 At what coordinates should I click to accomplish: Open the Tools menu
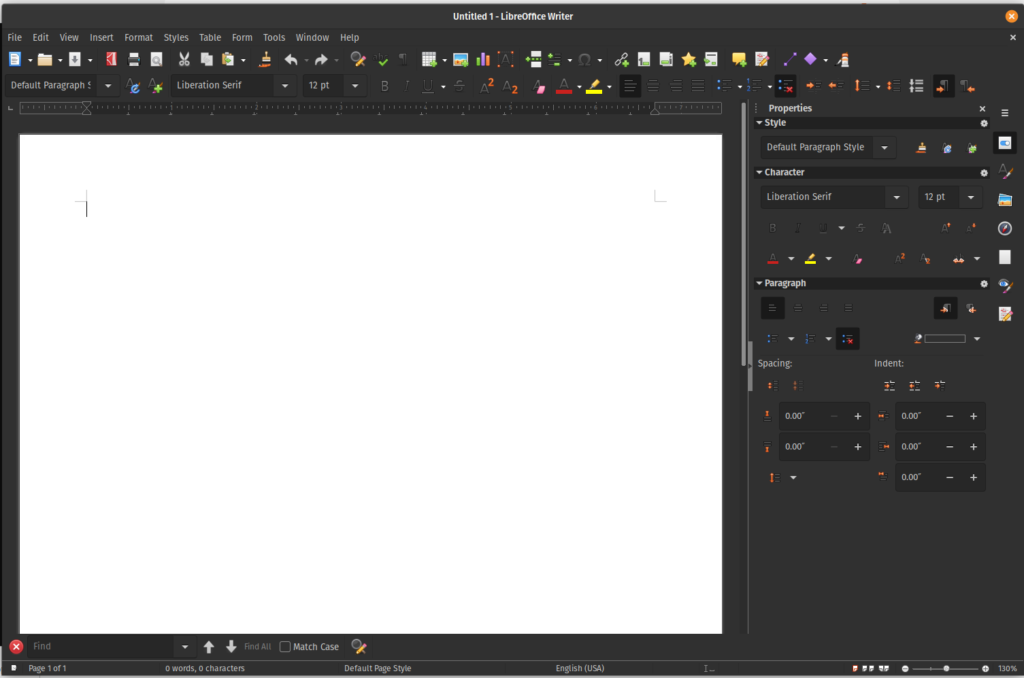274,38
